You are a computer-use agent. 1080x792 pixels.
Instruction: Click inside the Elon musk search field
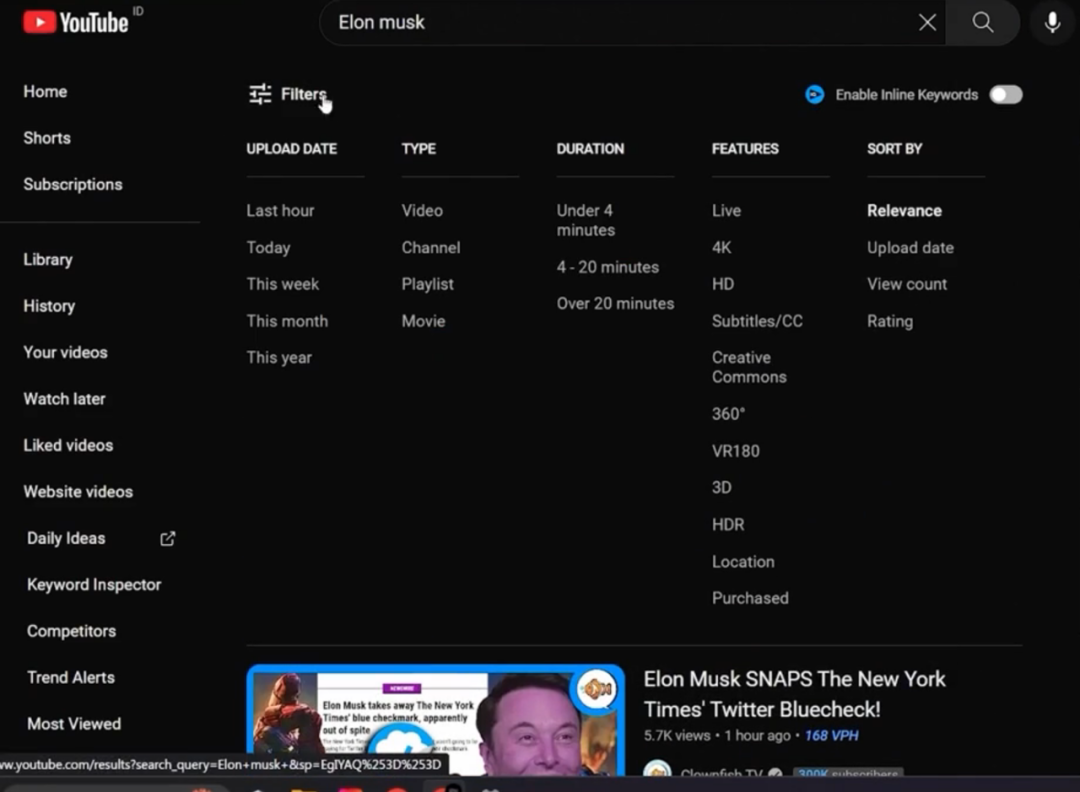click(620, 23)
